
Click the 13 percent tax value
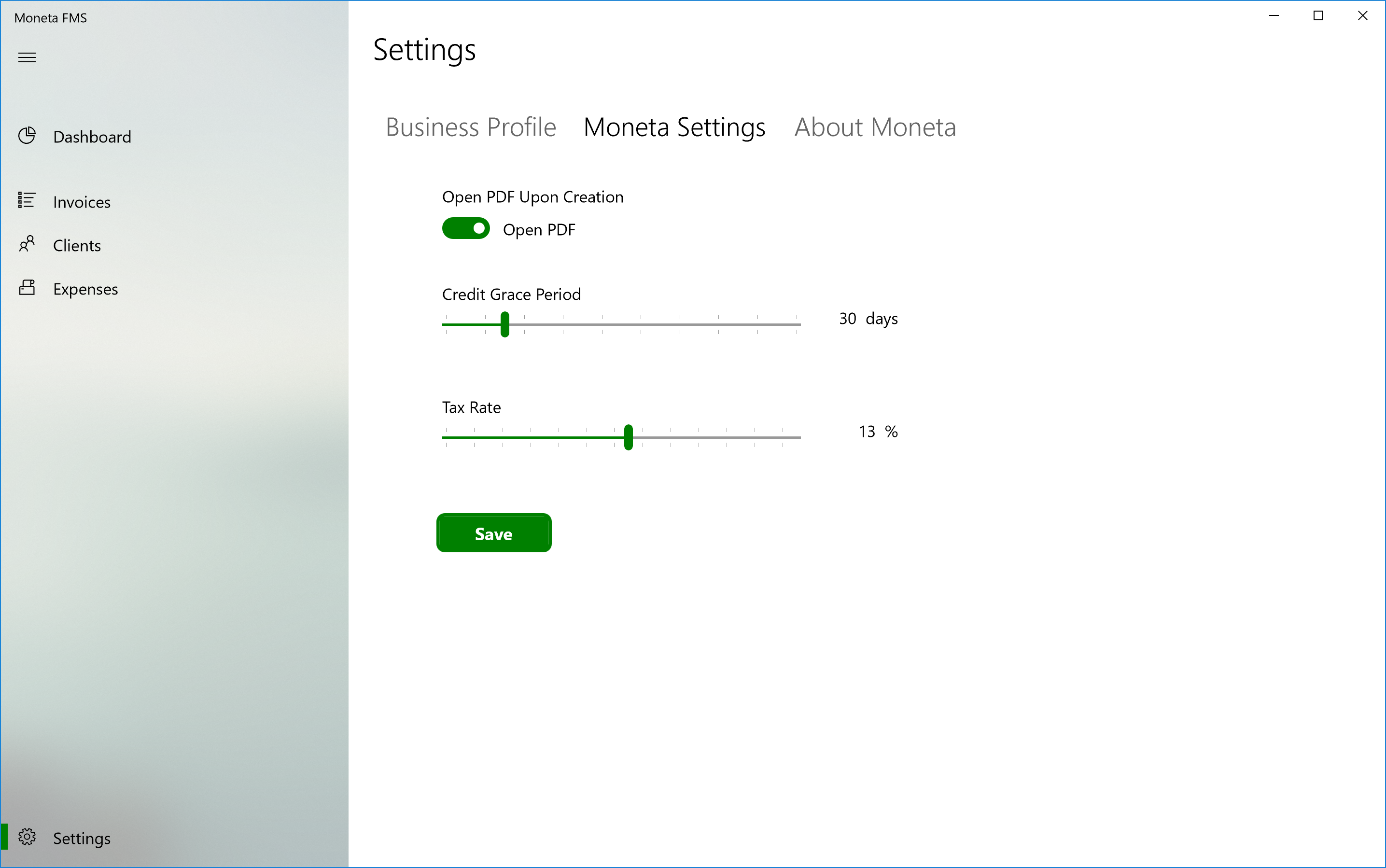[867, 432]
